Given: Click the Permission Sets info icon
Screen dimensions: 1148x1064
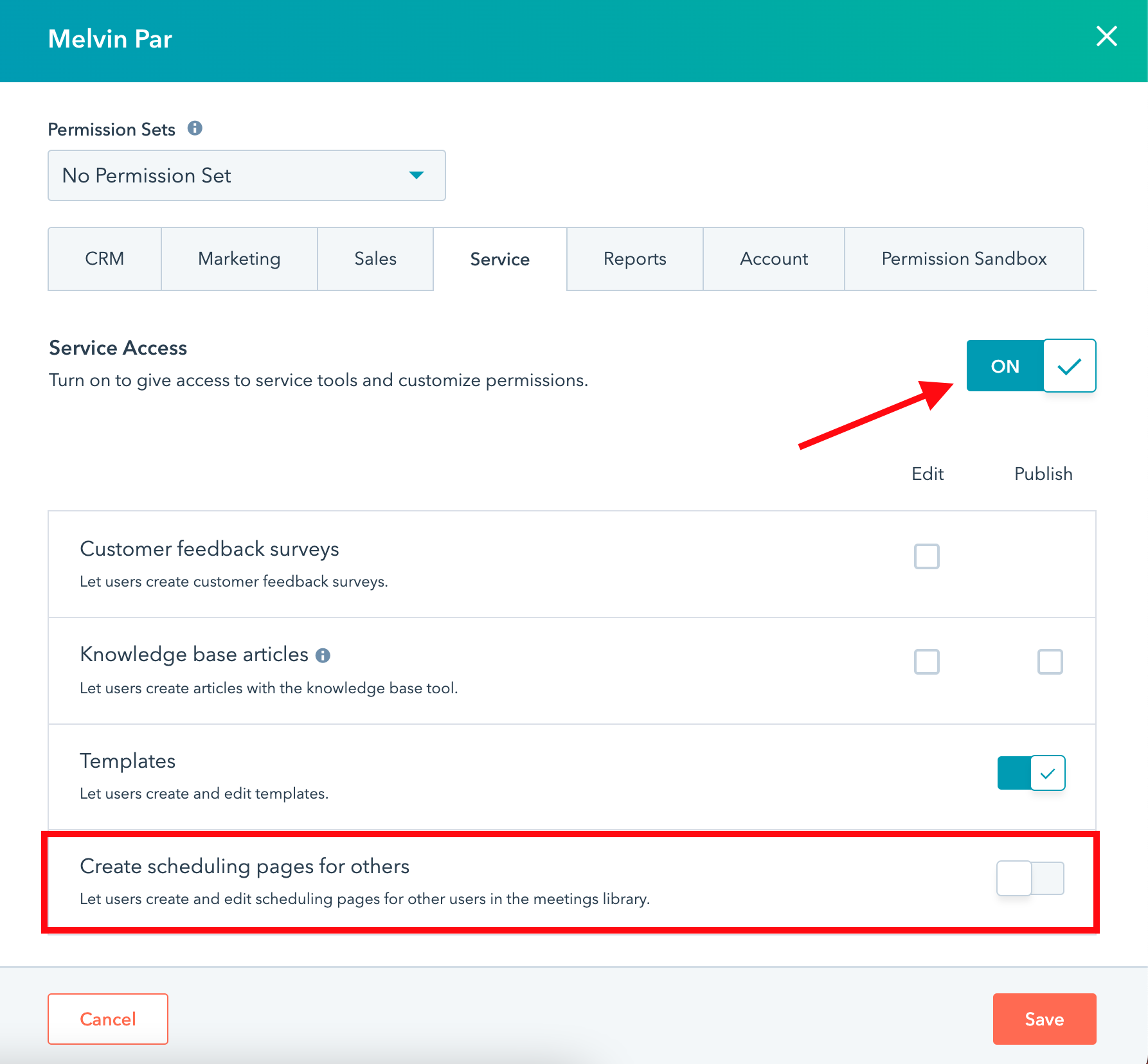Looking at the screenshot, I should [x=195, y=129].
